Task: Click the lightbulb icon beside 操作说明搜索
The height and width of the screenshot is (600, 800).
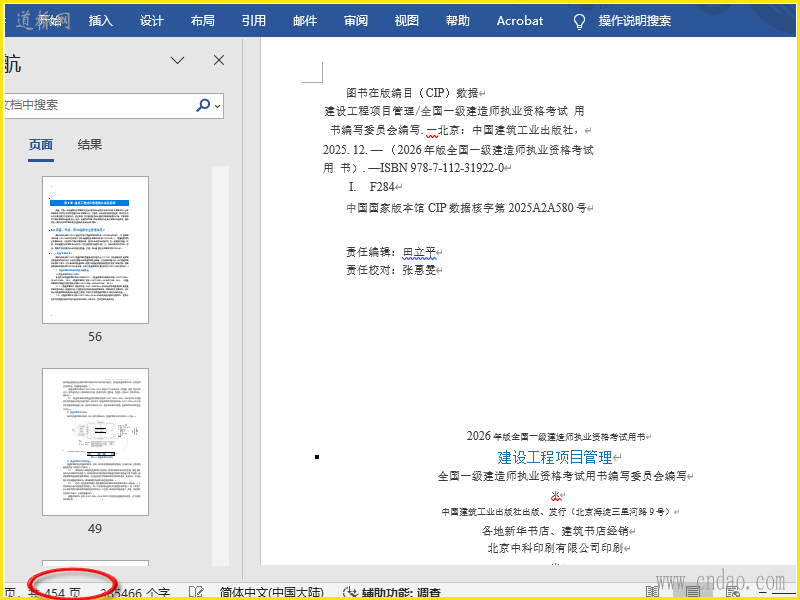Action: click(x=579, y=21)
